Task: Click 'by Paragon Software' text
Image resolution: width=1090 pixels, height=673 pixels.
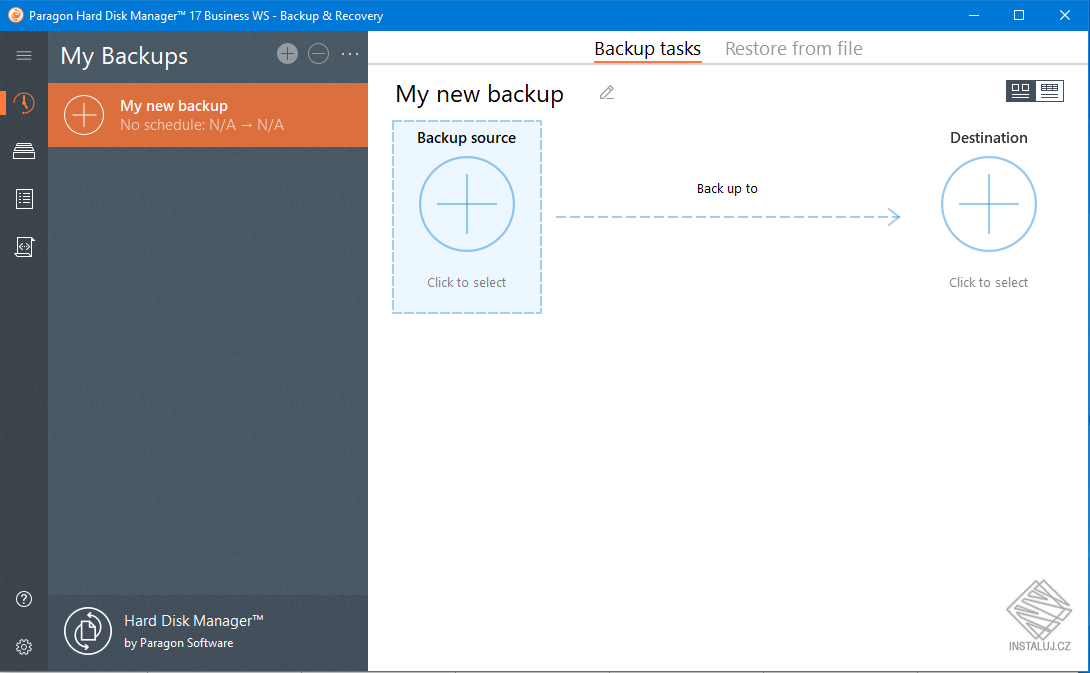Action: point(179,643)
